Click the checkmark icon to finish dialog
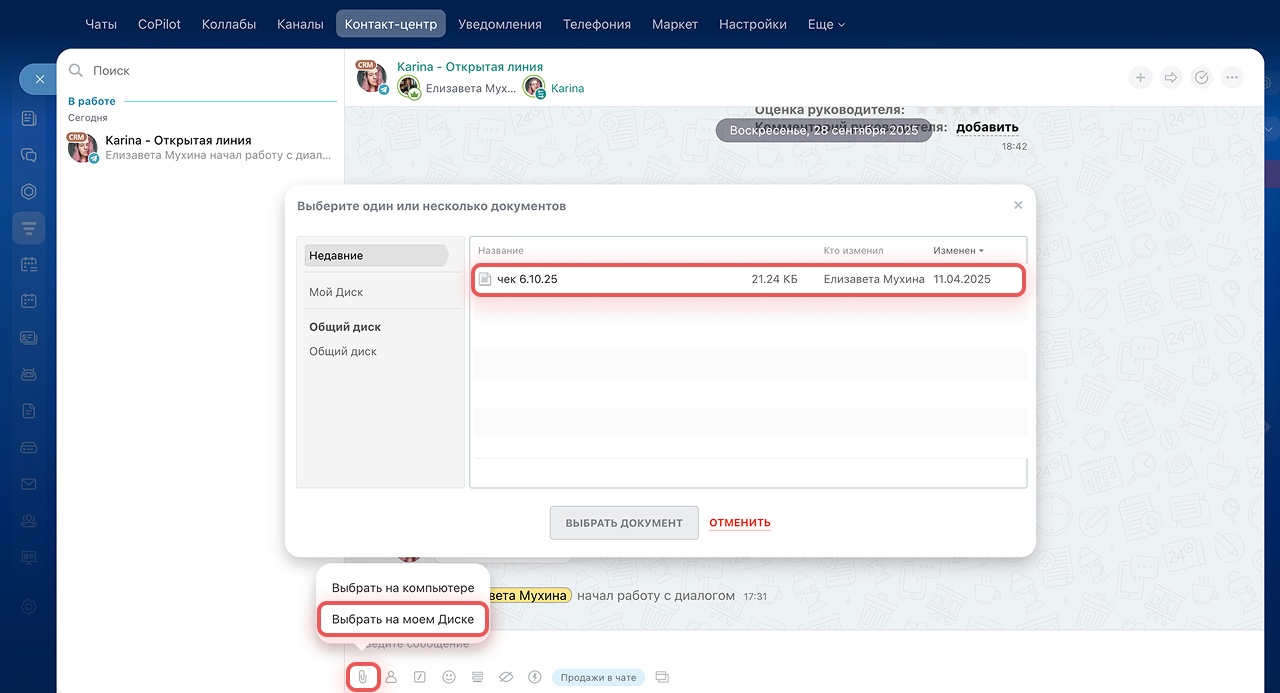The width and height of the screenshot is (1280, 693). [1201, 78]
